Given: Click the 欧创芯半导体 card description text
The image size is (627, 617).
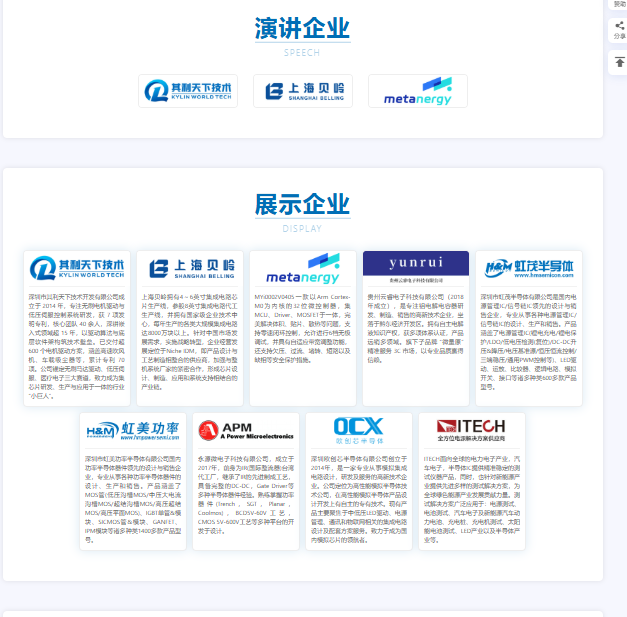Looking at the screenshot, I should point(359,499).
